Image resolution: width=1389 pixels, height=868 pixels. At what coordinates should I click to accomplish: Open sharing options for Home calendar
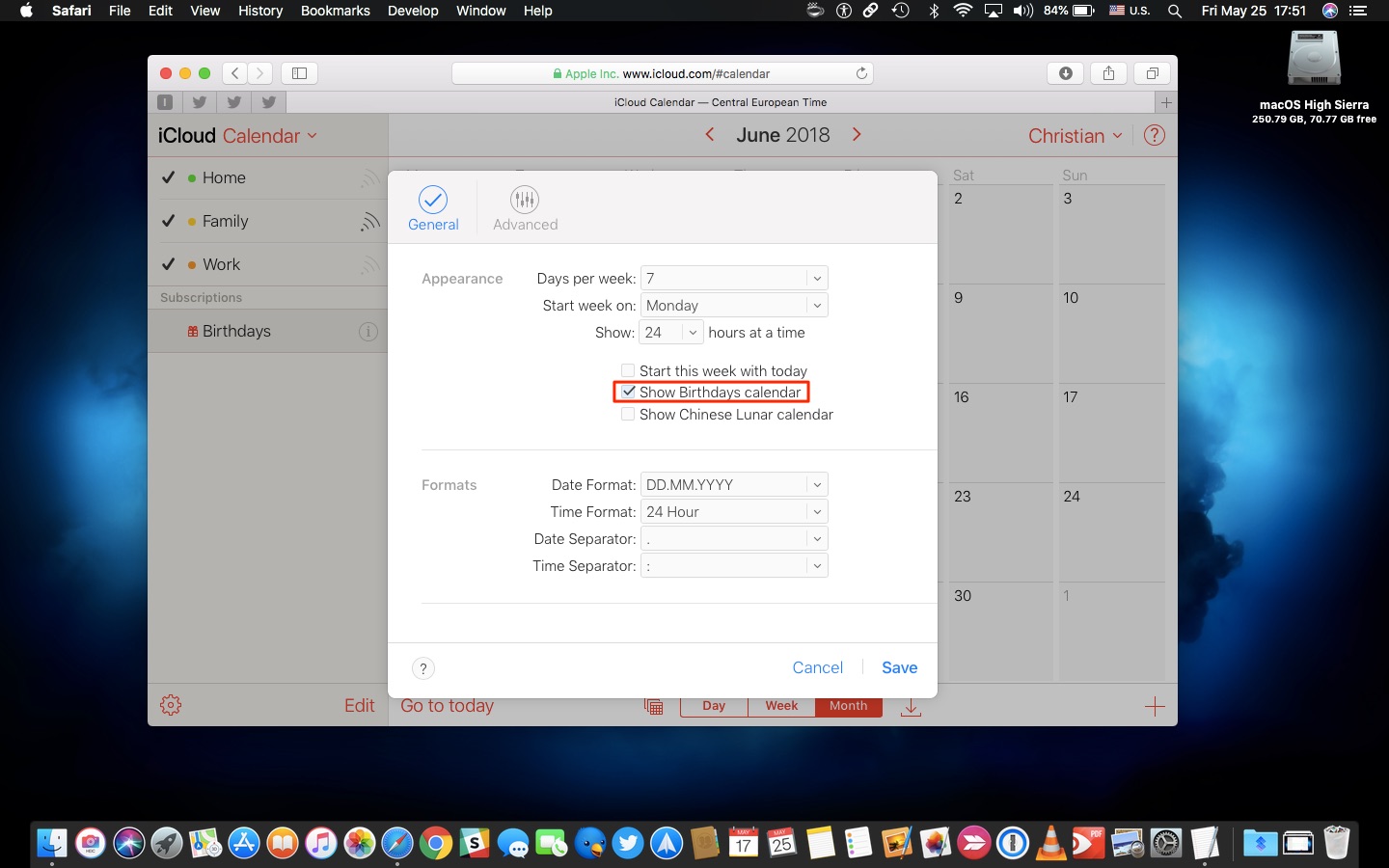[x=369, y=178]
